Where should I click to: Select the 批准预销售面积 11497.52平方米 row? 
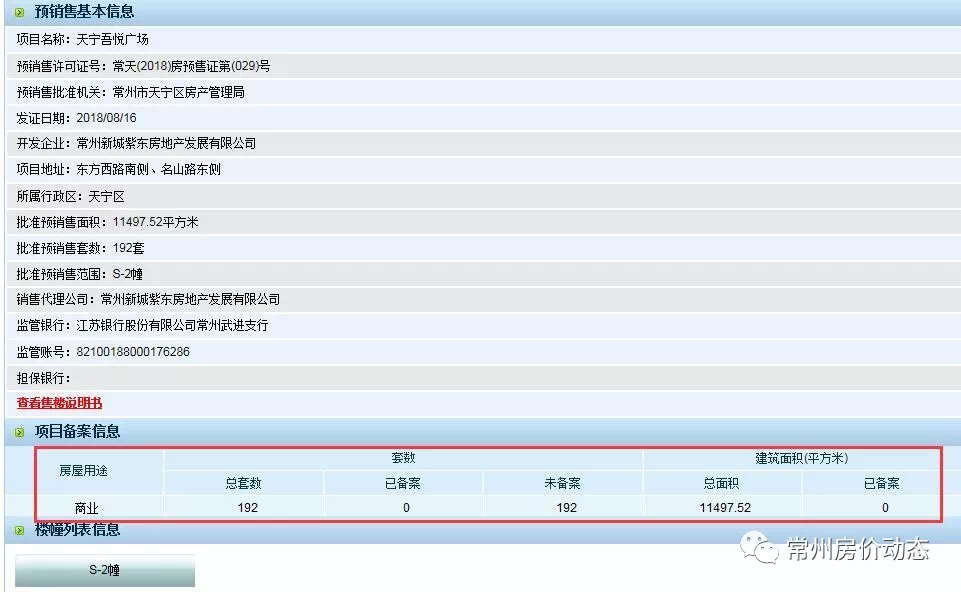pos(483,222)
